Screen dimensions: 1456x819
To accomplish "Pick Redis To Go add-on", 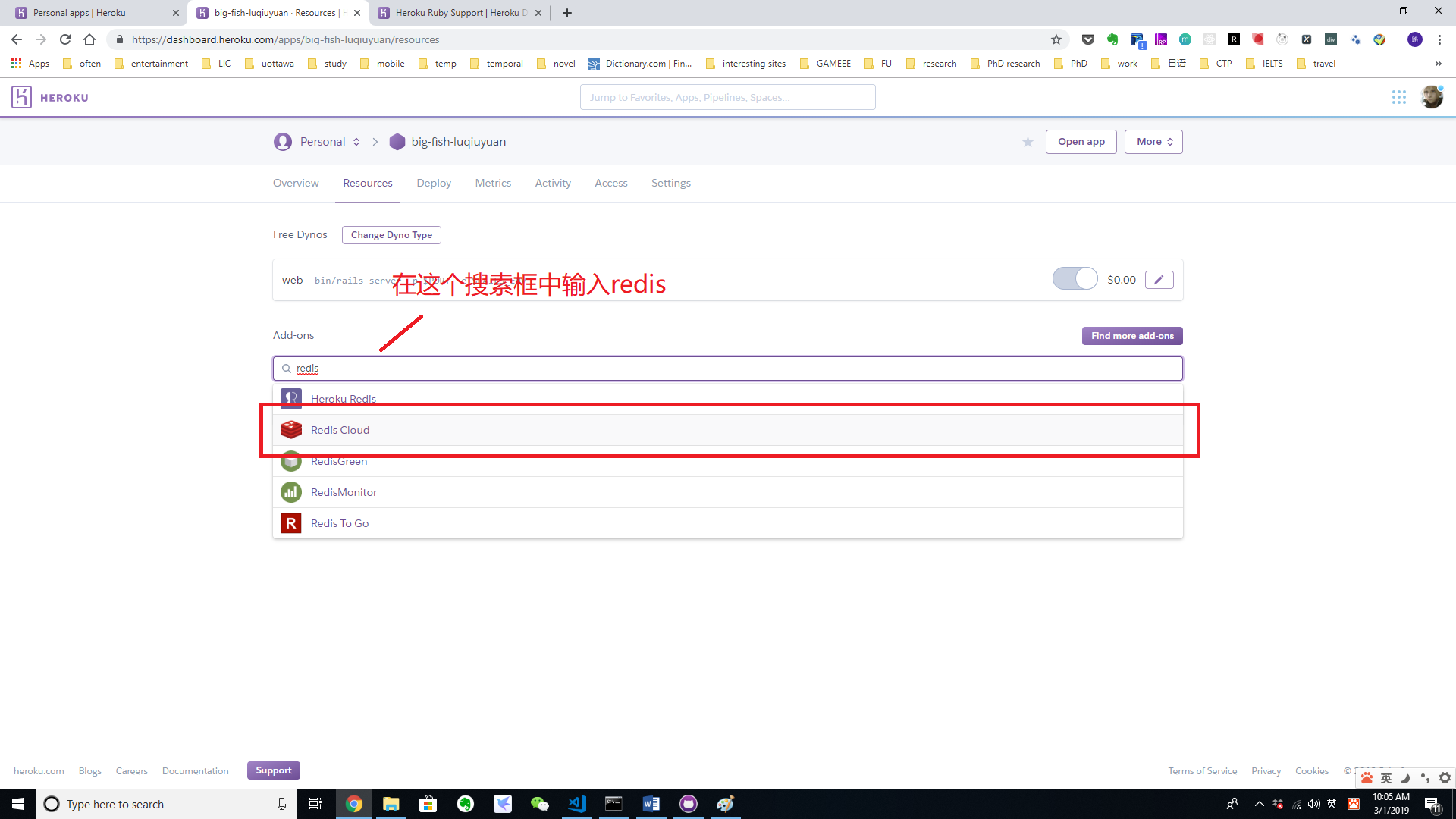I will (x=340, y=523).
